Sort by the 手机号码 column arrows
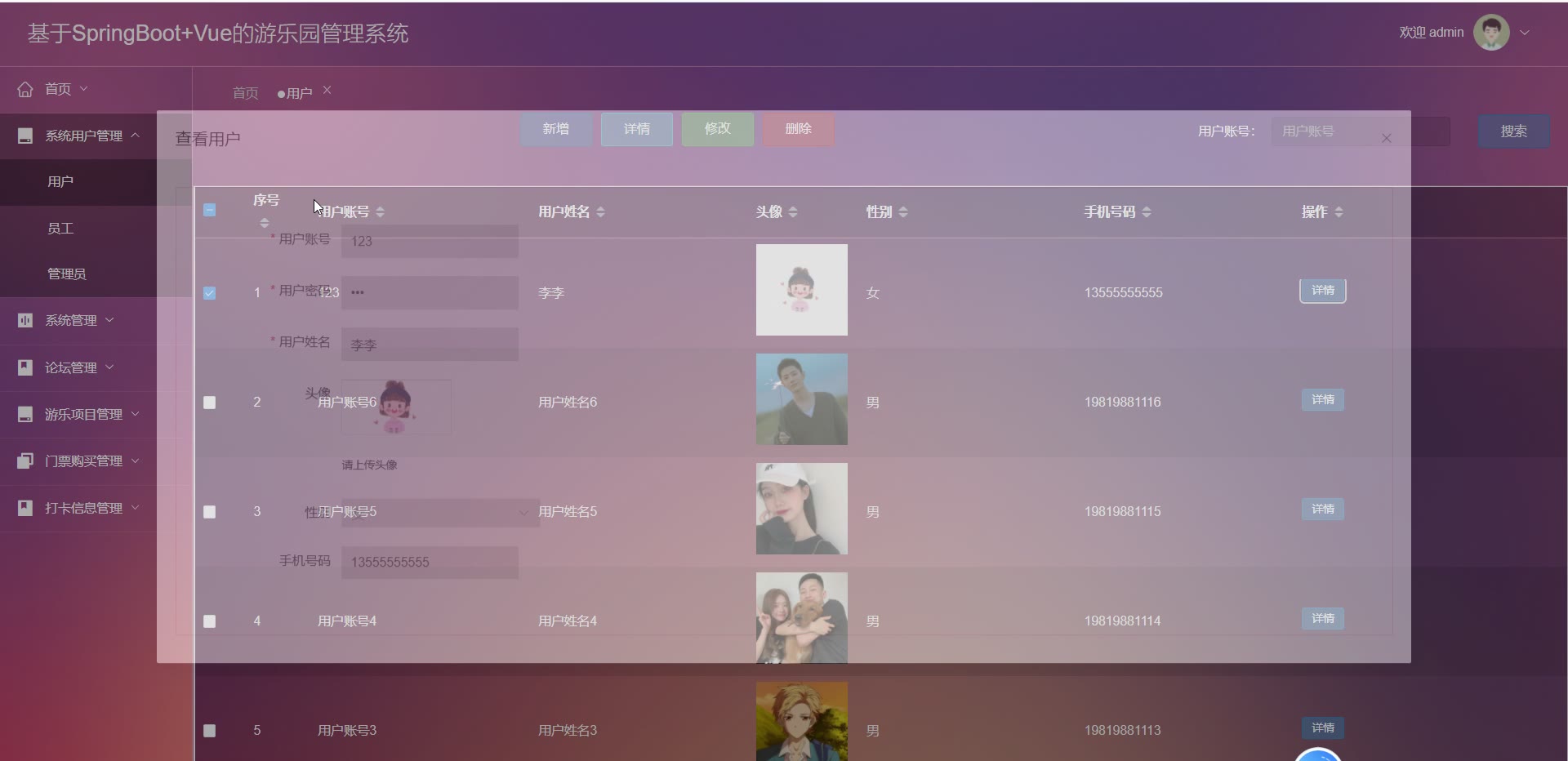Image resolution: width=1568 pixels, height=761 pixels. [x=1147, y=212]
